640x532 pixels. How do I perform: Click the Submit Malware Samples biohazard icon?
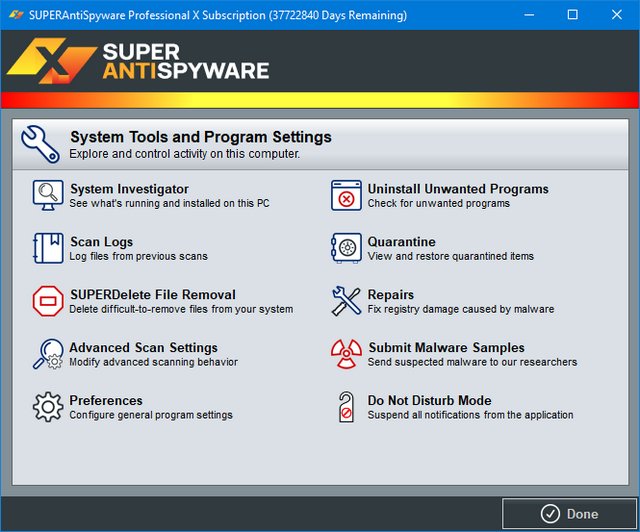coord(346,354)
